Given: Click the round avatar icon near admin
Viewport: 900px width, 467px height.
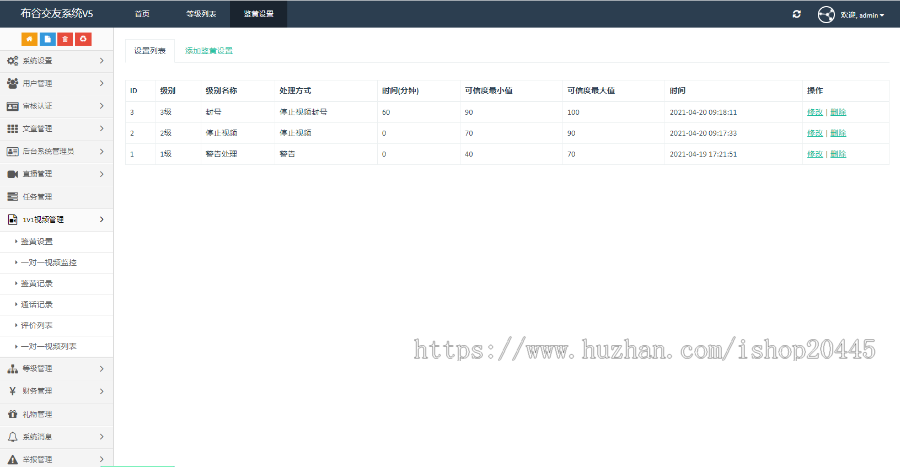Looking at the screenshot, I should [x=826, y=14].
